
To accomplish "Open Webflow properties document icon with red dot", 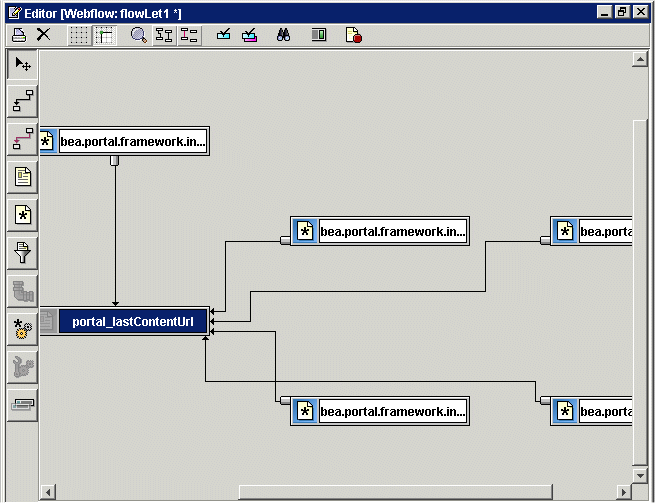I will click(353, 35).
